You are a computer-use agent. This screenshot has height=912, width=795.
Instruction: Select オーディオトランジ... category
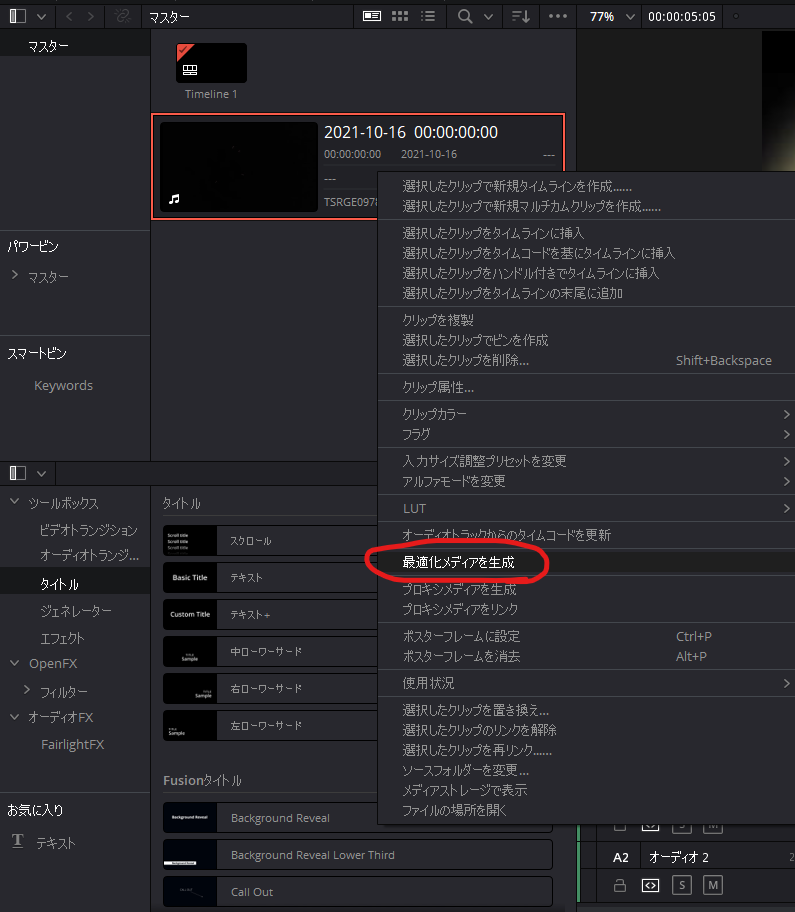[90, 555]
